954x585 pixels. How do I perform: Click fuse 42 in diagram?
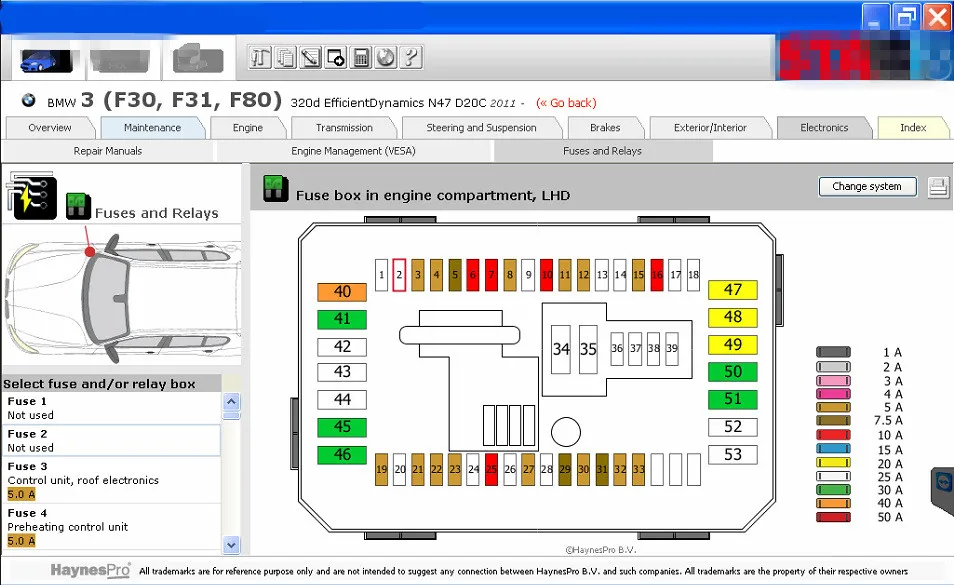[342, 347]
